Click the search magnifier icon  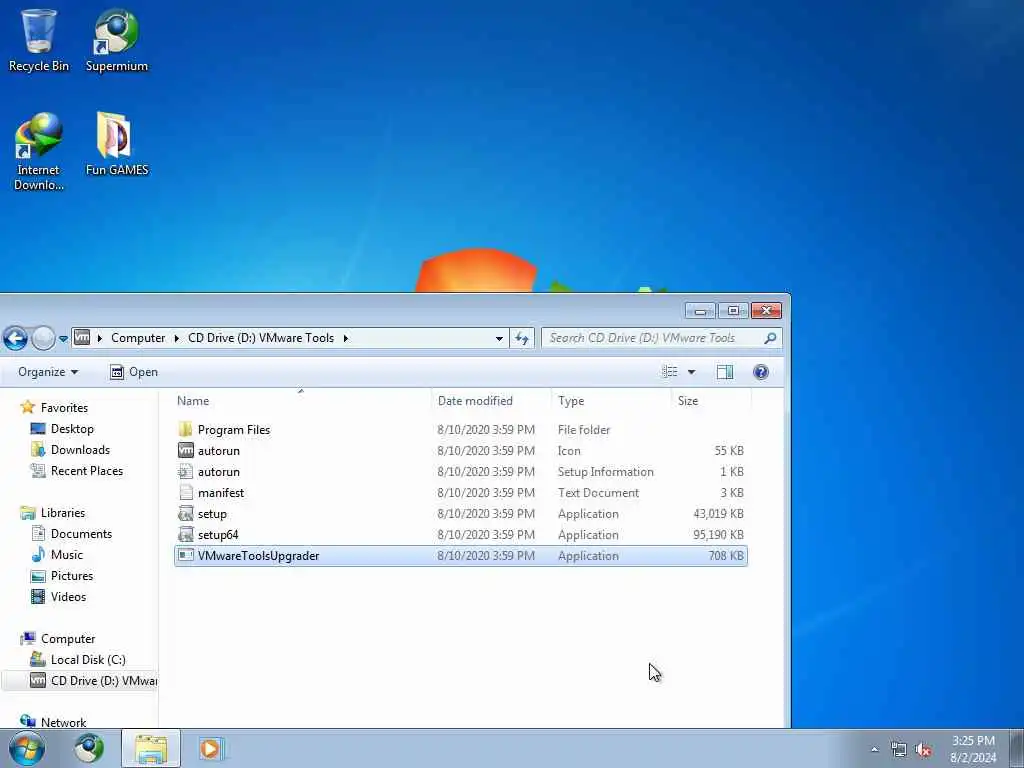point(771,338)
